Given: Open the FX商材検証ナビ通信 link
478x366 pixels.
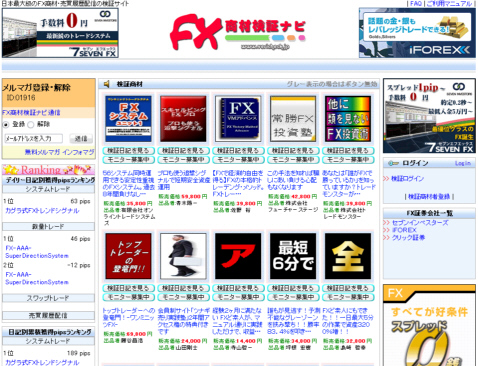Looking at the screenshot, I should (31, 113).
